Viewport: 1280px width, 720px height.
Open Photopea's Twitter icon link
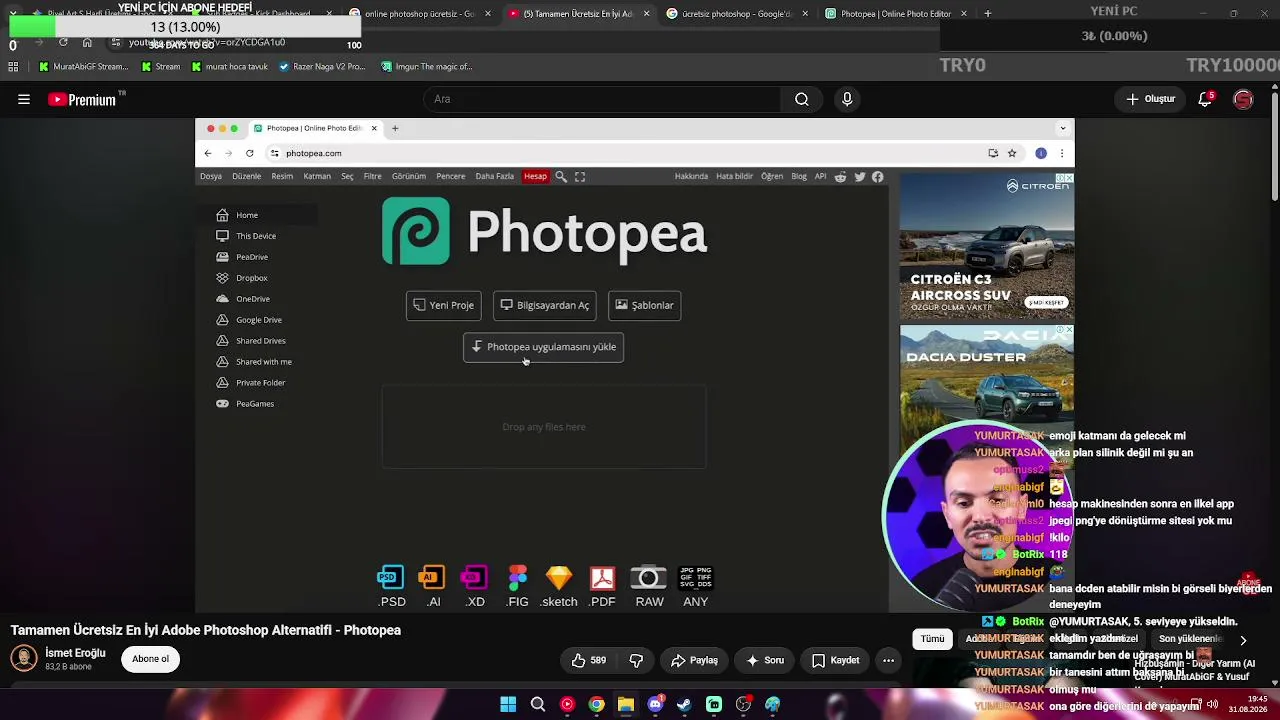tap(859, 177)
